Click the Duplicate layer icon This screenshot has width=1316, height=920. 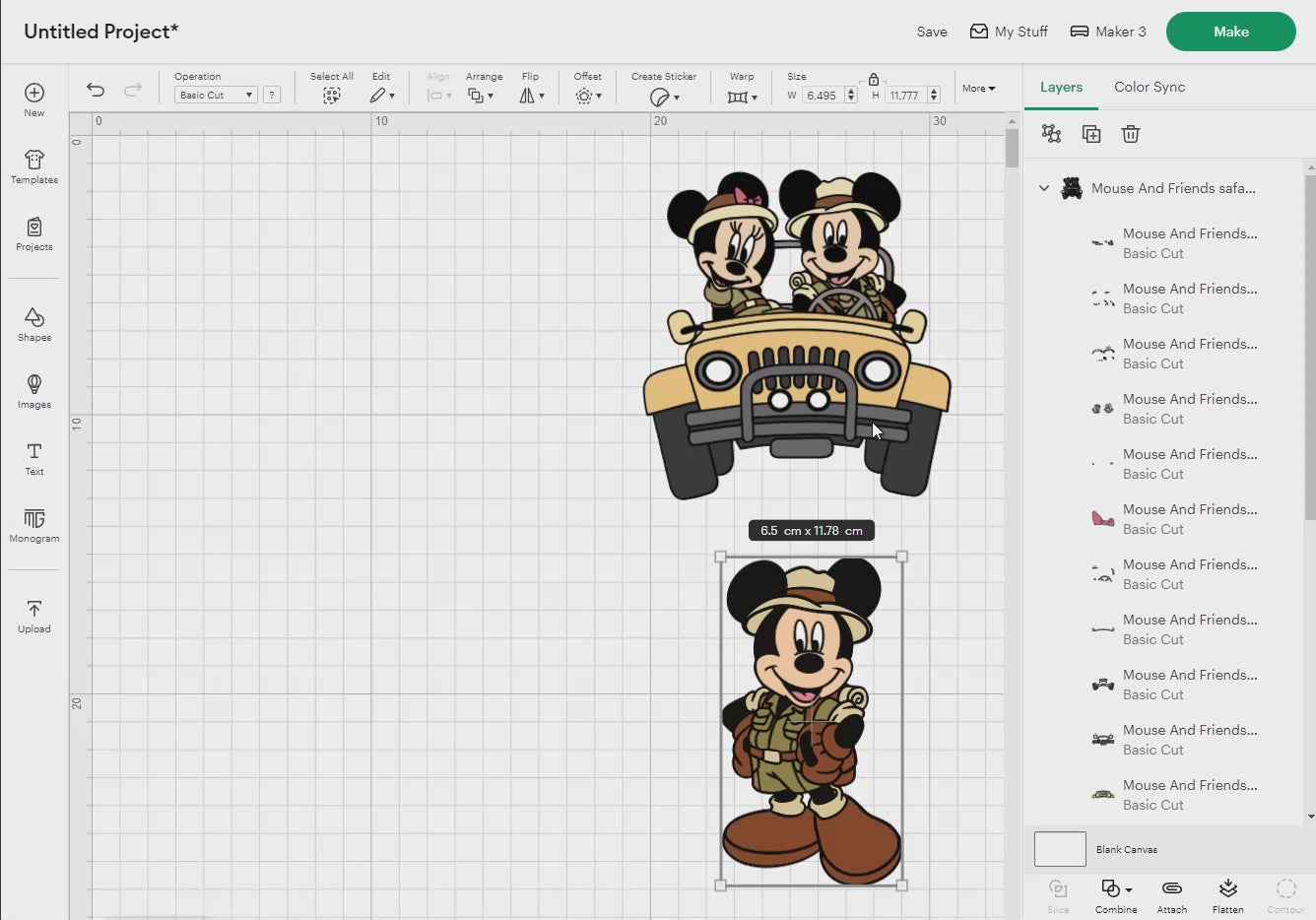(x=1091, y=134)
